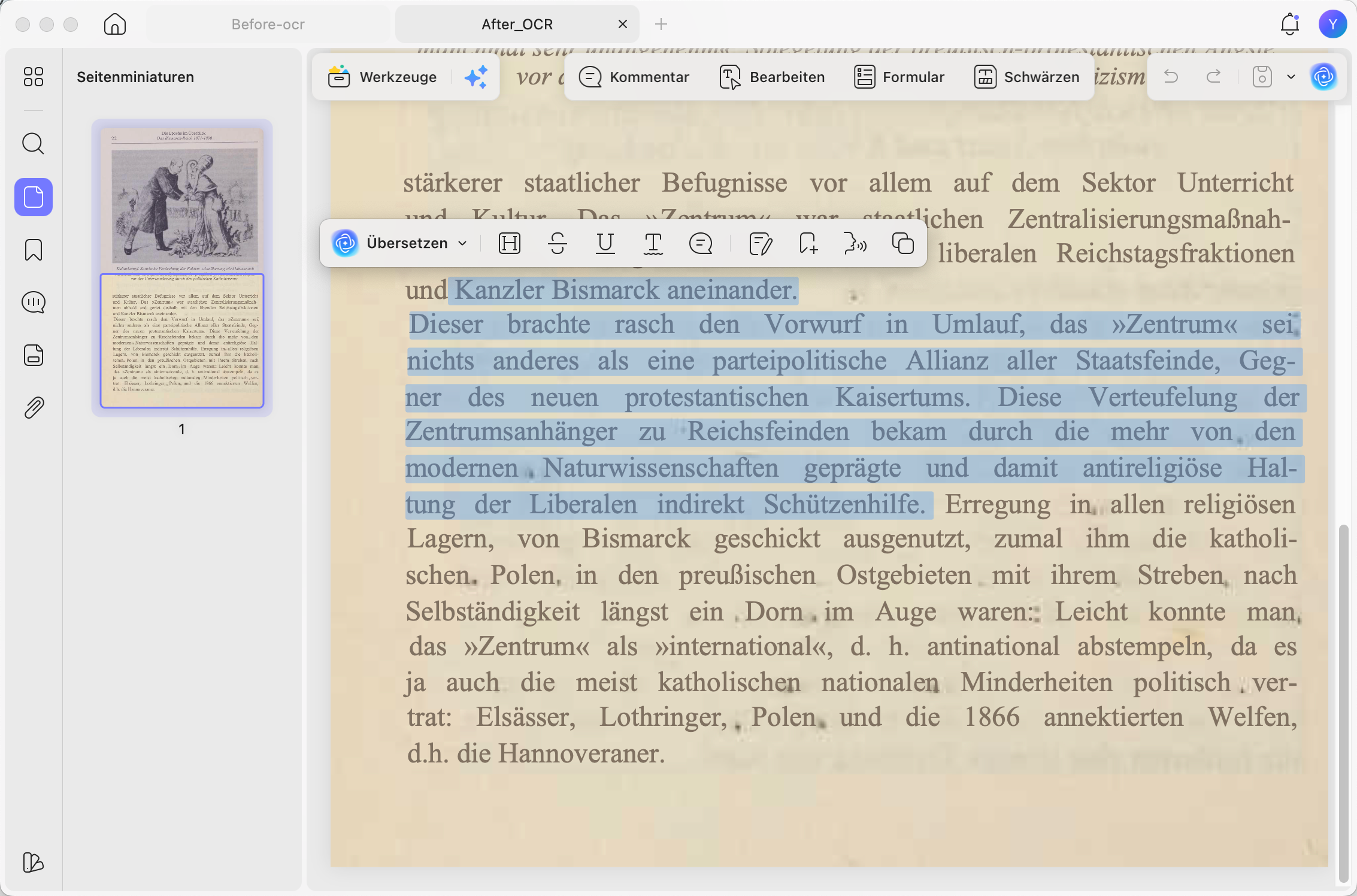Click the word "Zentralisierungsmaßnah-" in text

tap(1149, 220)
